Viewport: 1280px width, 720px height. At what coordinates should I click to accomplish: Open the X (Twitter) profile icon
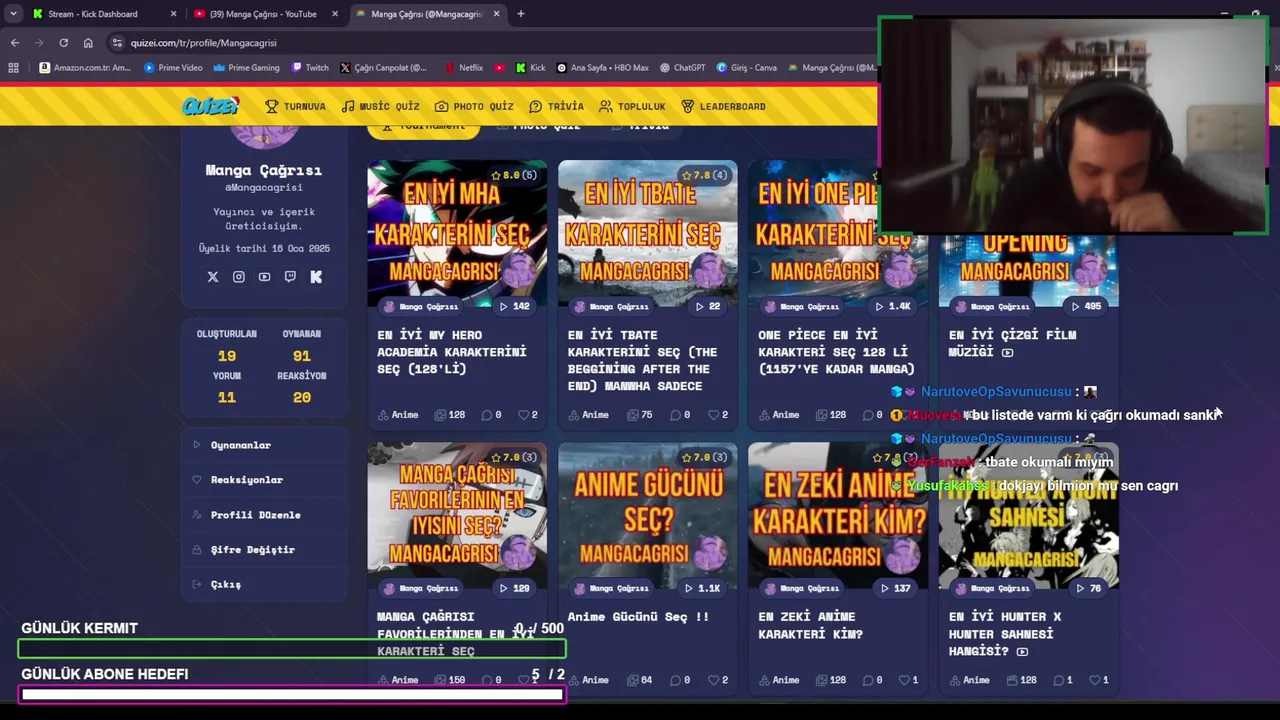[213, 277]
